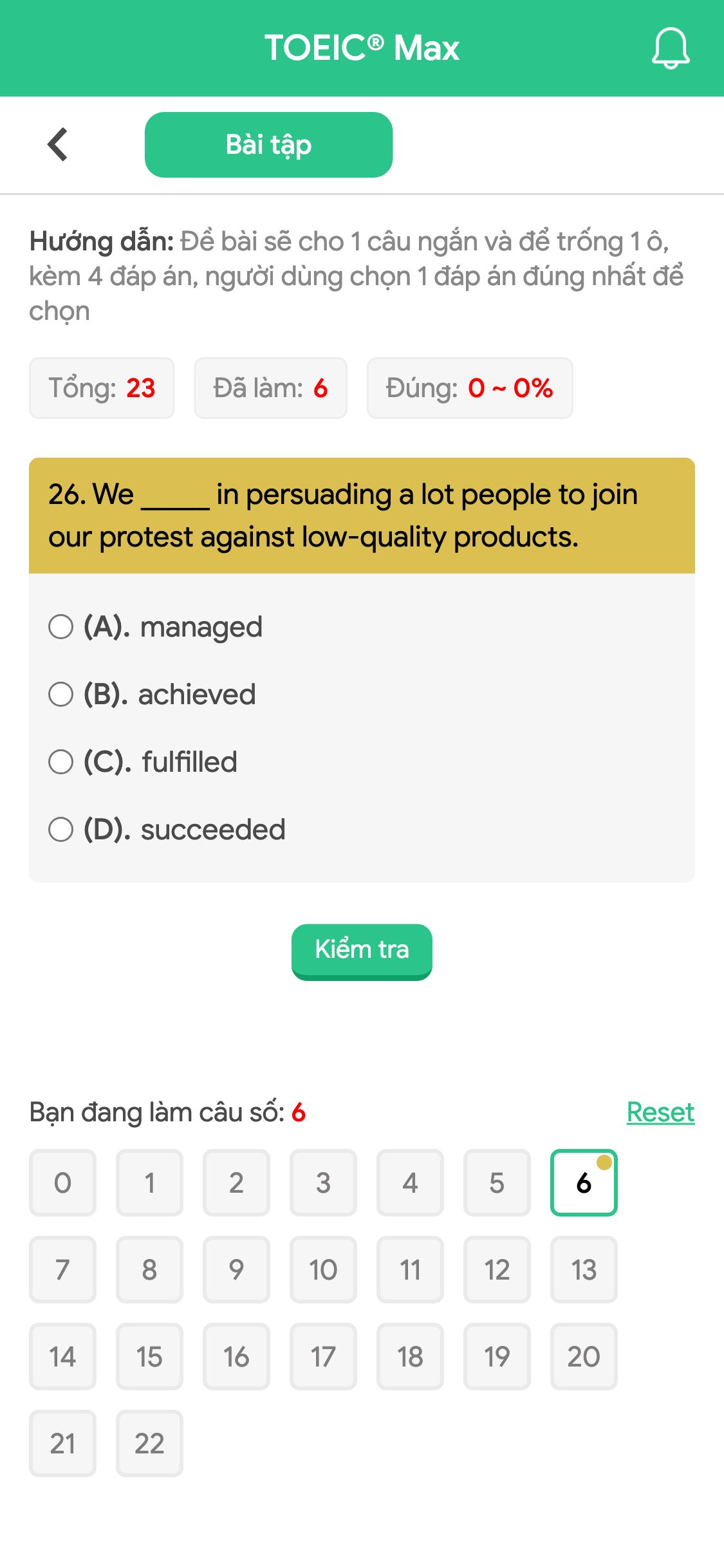Open notifications via the bell icon

(670, 48)
